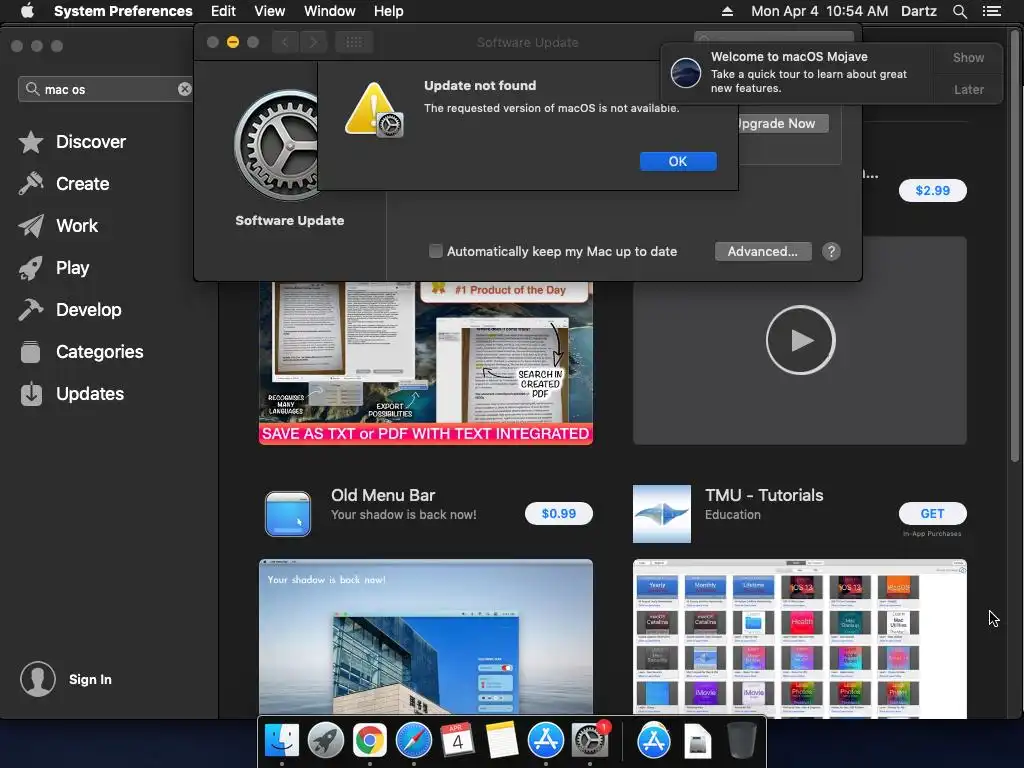Select the Create brush icon in sidebar
This screenshot has width=1024, height=768.
click(31, 184)
